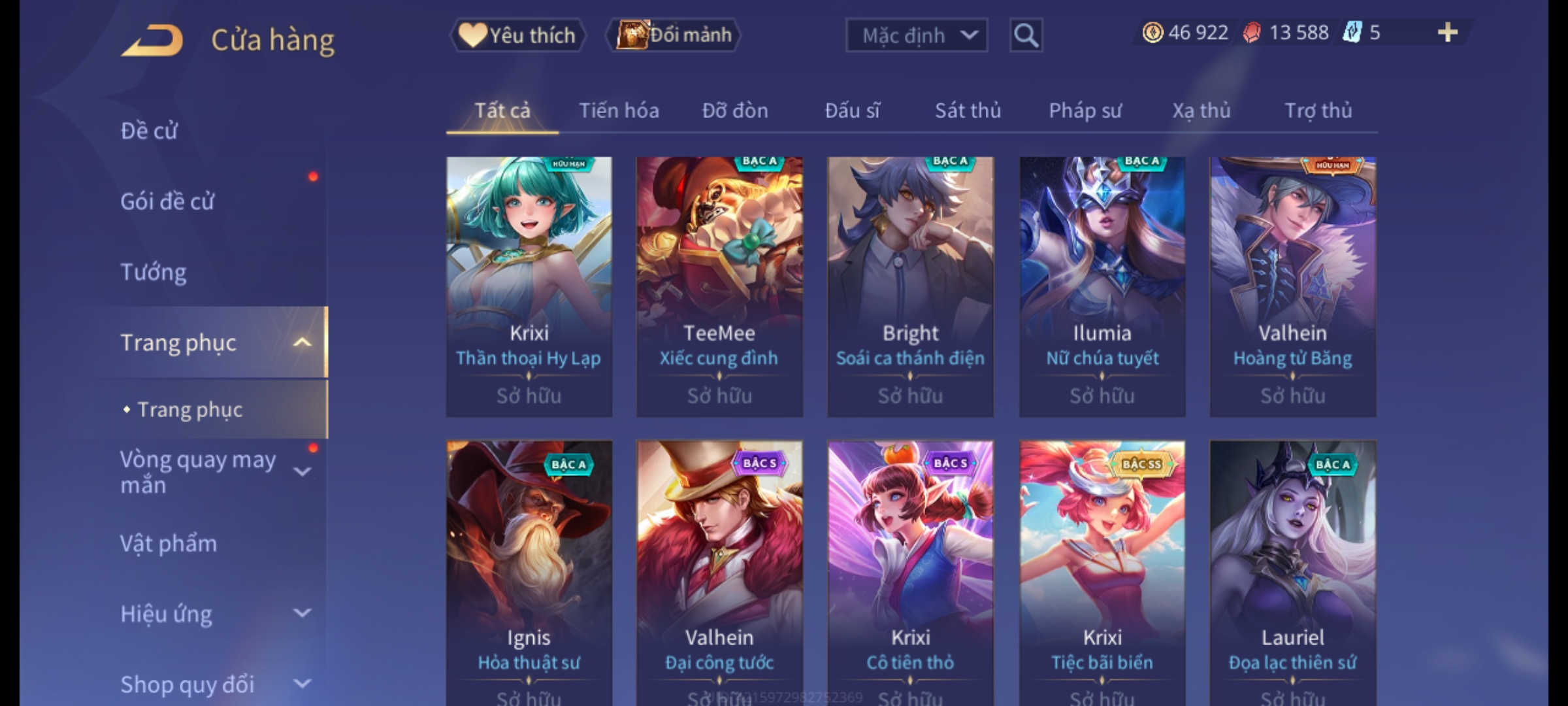The width and height of the screenshot is (1568, 706).
Task: Collapse the Trang phục sidebar section
Action: (x=302, y=343)
